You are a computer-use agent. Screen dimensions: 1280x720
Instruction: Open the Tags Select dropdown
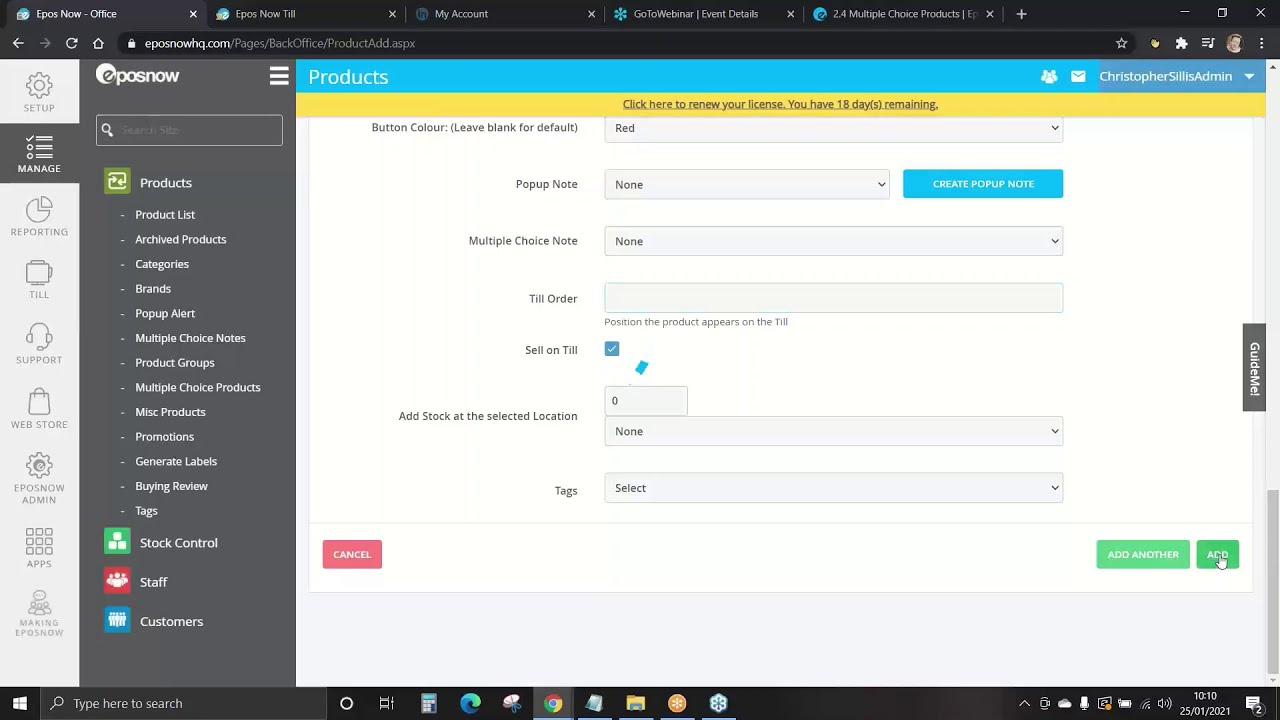pyautogui.click(x=833, y=488)
